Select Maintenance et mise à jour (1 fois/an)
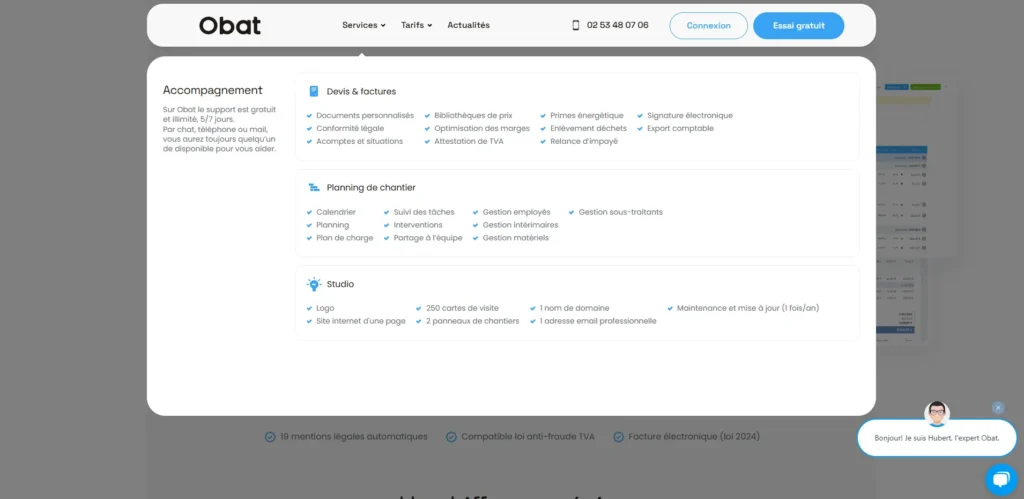 pyautogui.click(x=748, y=308)
